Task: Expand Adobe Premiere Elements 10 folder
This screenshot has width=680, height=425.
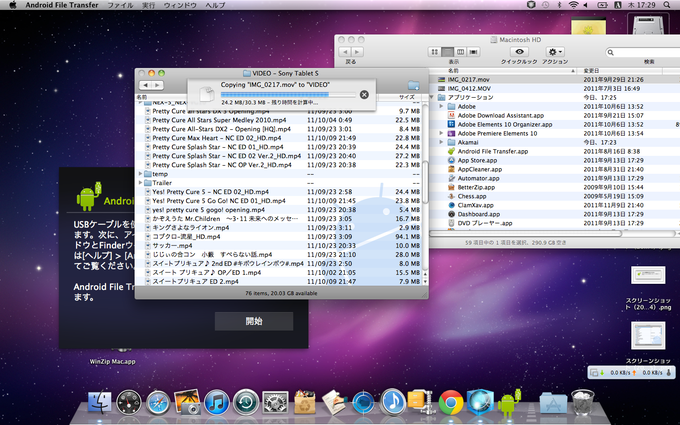Action: pyautogui.click(x=441, y=133)
